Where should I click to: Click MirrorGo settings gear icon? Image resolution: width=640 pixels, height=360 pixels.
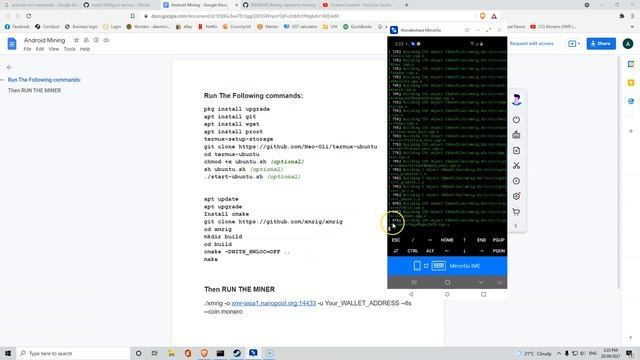click(516, 196)
